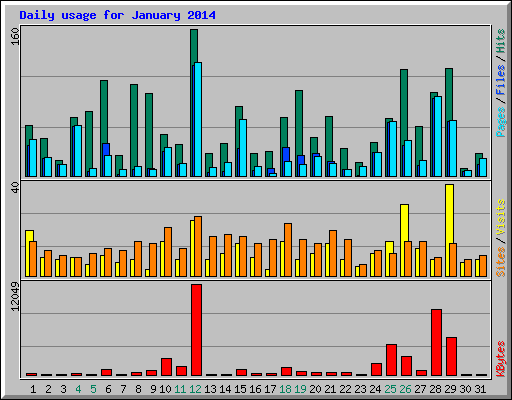The height and width of the screenshot is (400, 512).
Task: Click the day 29 label on the x-axis
Action: pyautogui.click(x=450, y=389)
